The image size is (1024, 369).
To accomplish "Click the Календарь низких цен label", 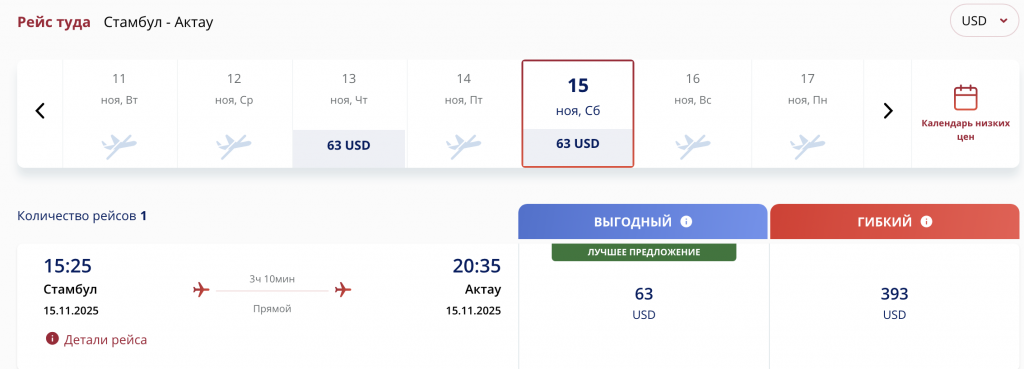I will pos(965,130).
